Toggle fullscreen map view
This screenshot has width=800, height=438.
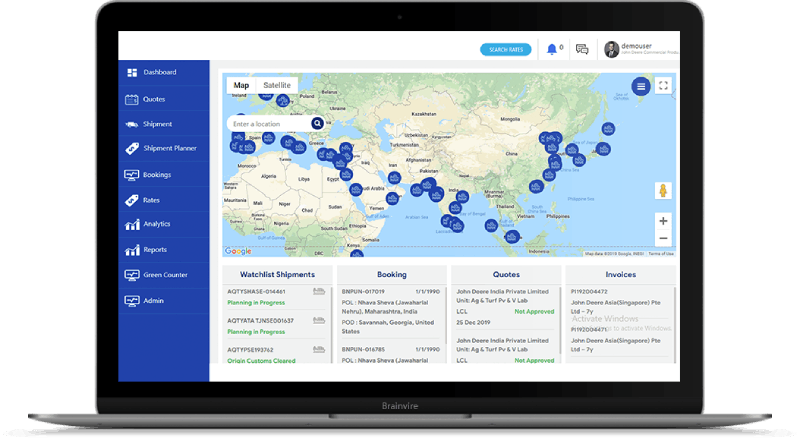[663, 86]
